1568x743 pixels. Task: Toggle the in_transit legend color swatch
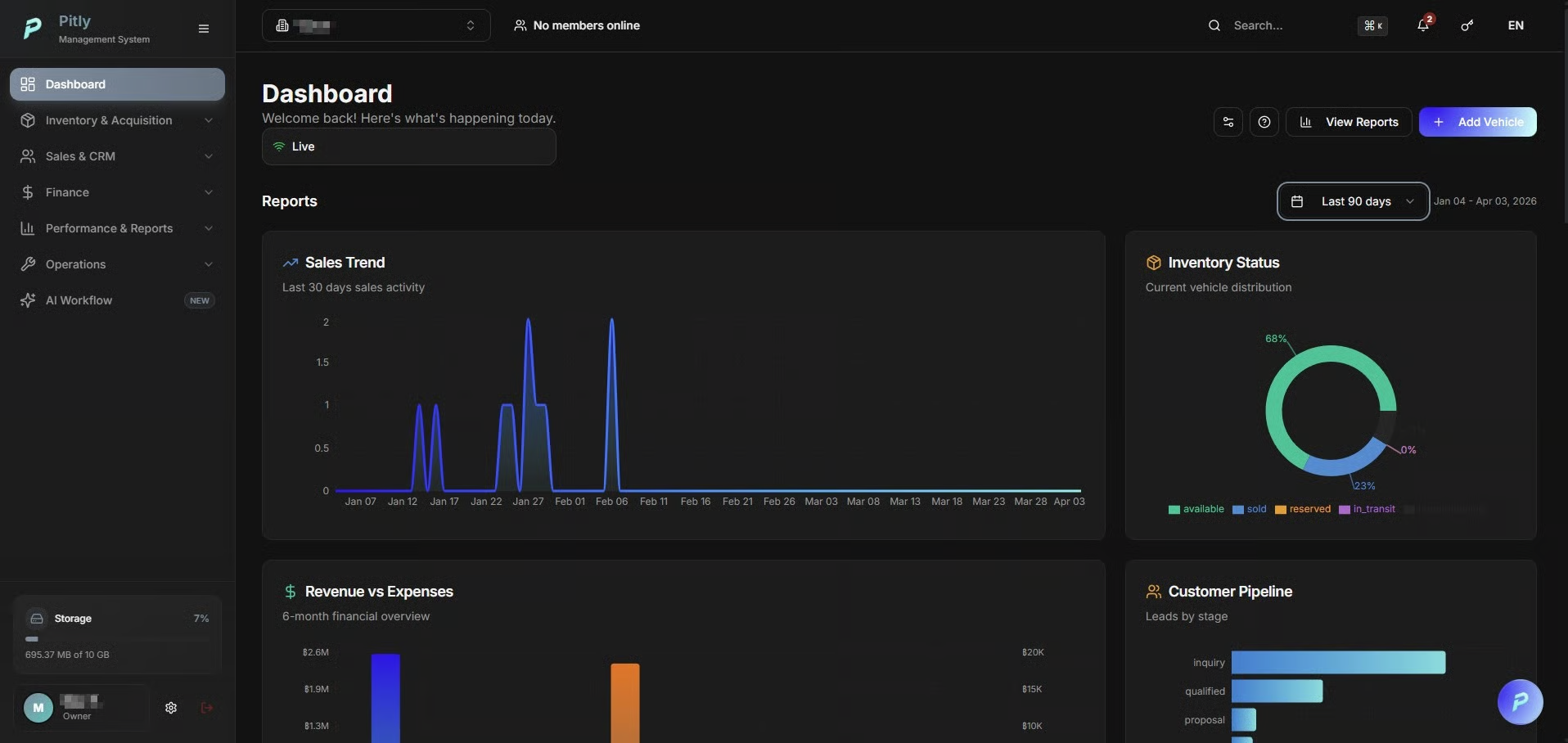(1345, 510)
